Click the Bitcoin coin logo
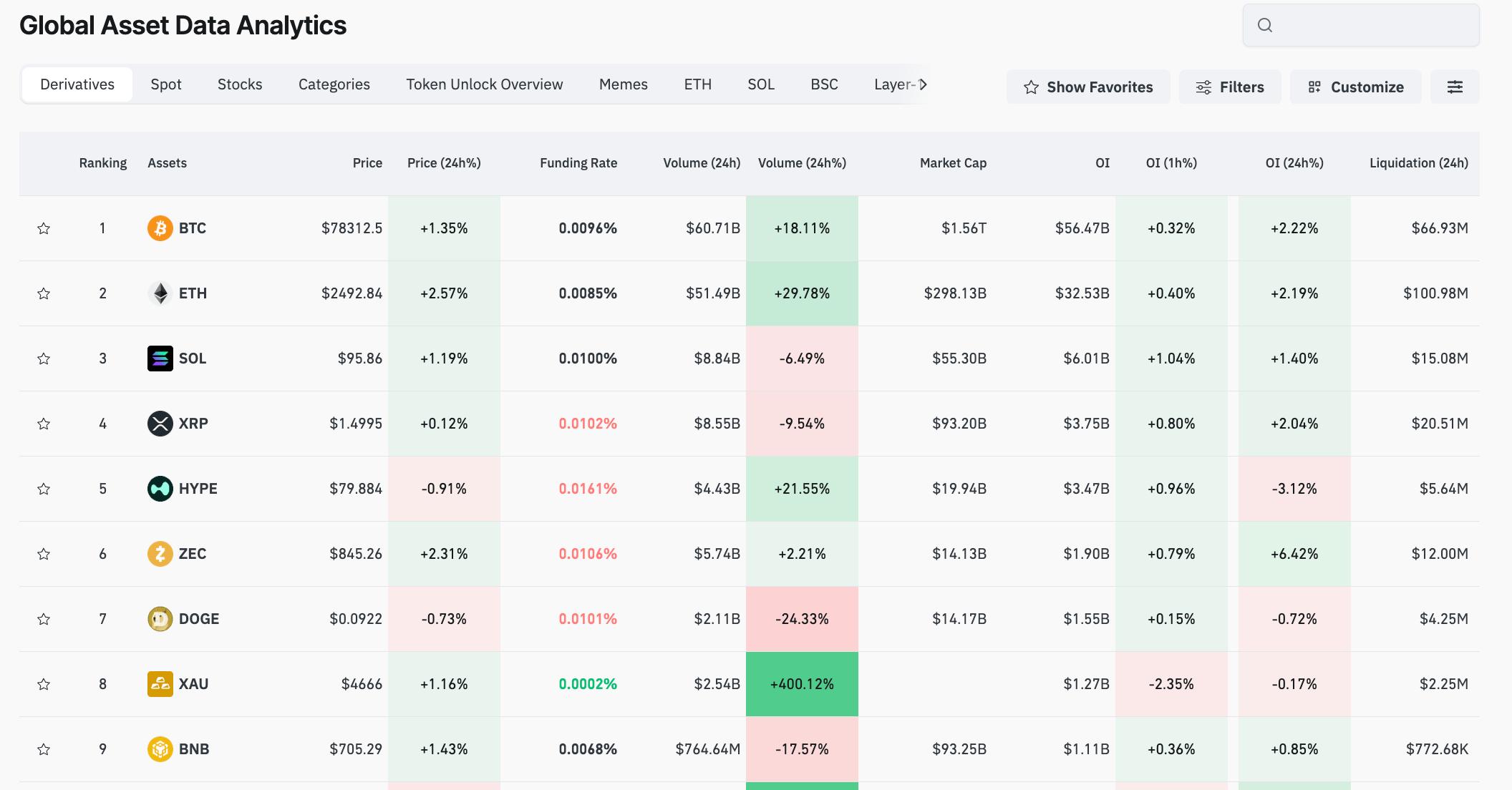 pyautogui.click(x=160, y=228)
